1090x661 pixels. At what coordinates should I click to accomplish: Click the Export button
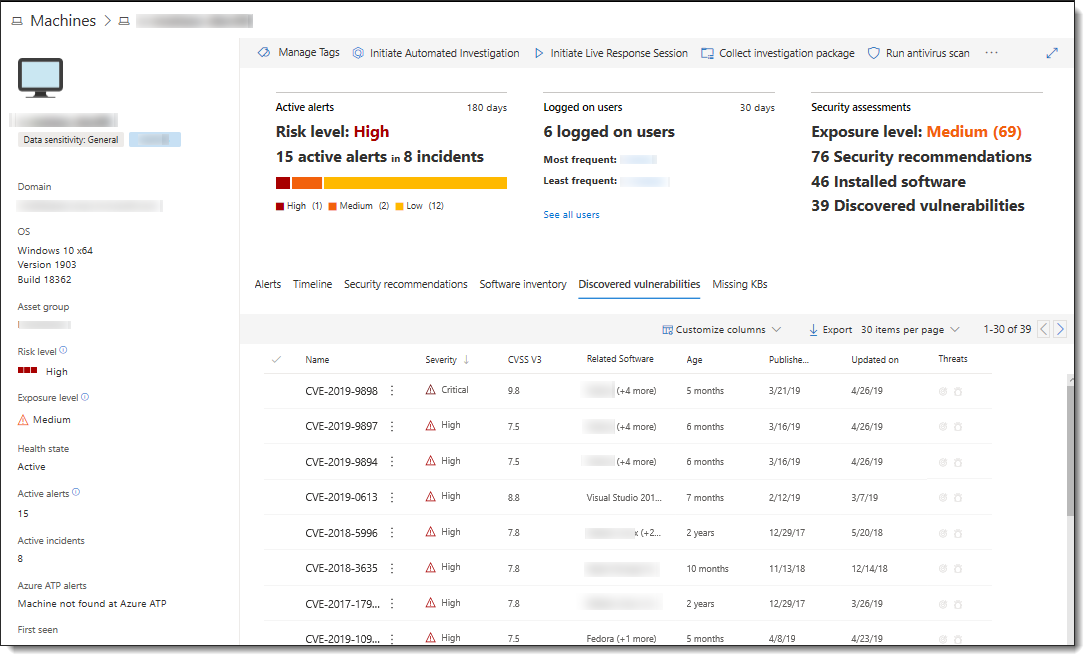tap(830, 330)
